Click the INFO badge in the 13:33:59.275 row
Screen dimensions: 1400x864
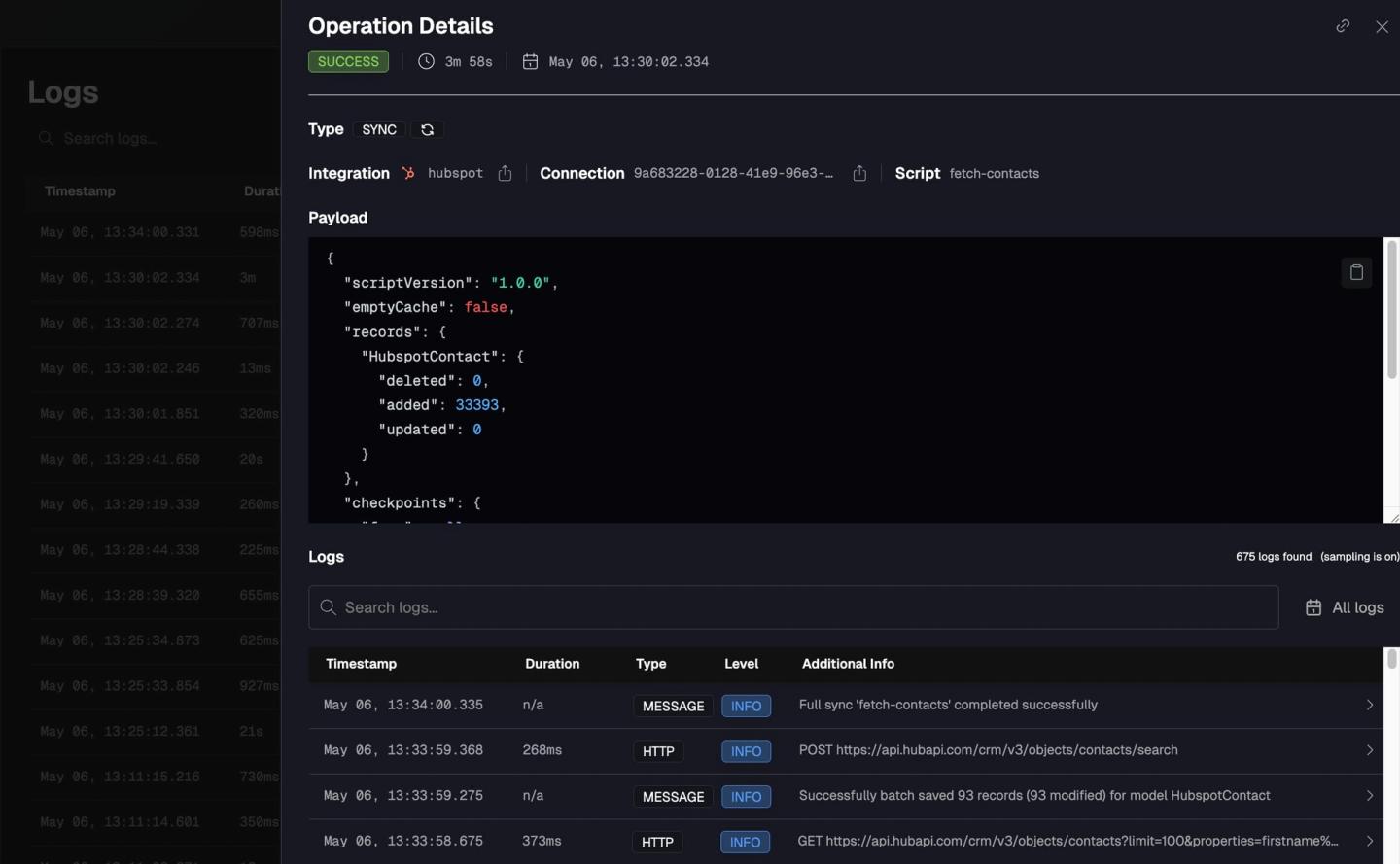click(x=746, y=797)
